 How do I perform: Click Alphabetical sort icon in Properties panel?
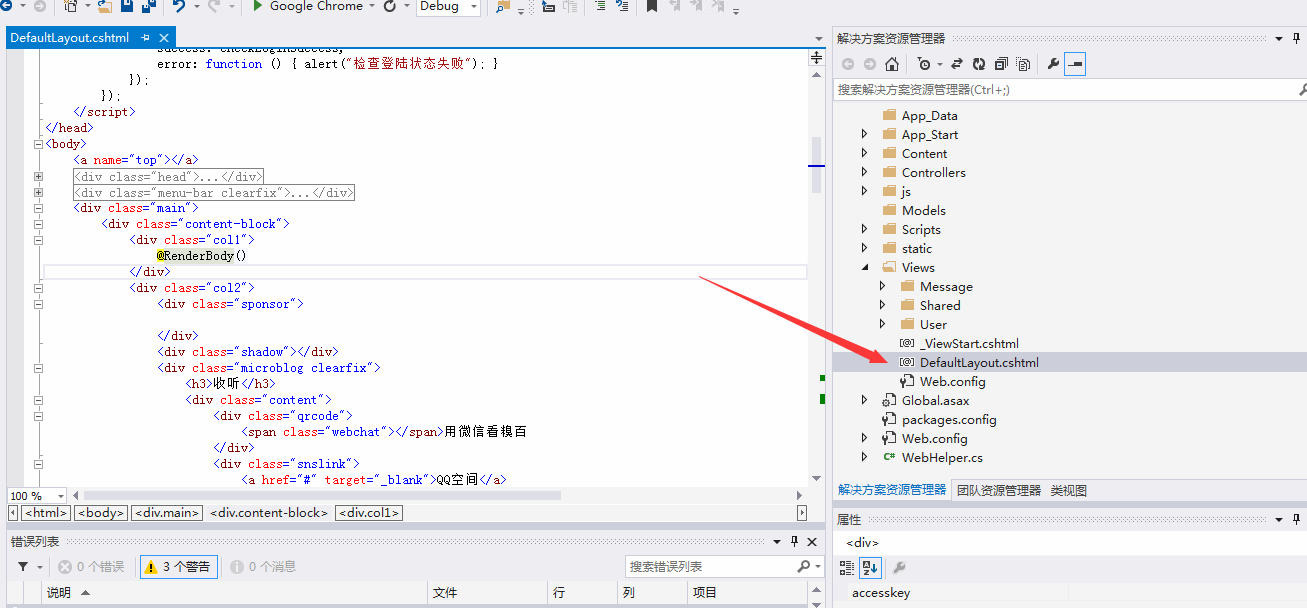click(x=869, y=568)
